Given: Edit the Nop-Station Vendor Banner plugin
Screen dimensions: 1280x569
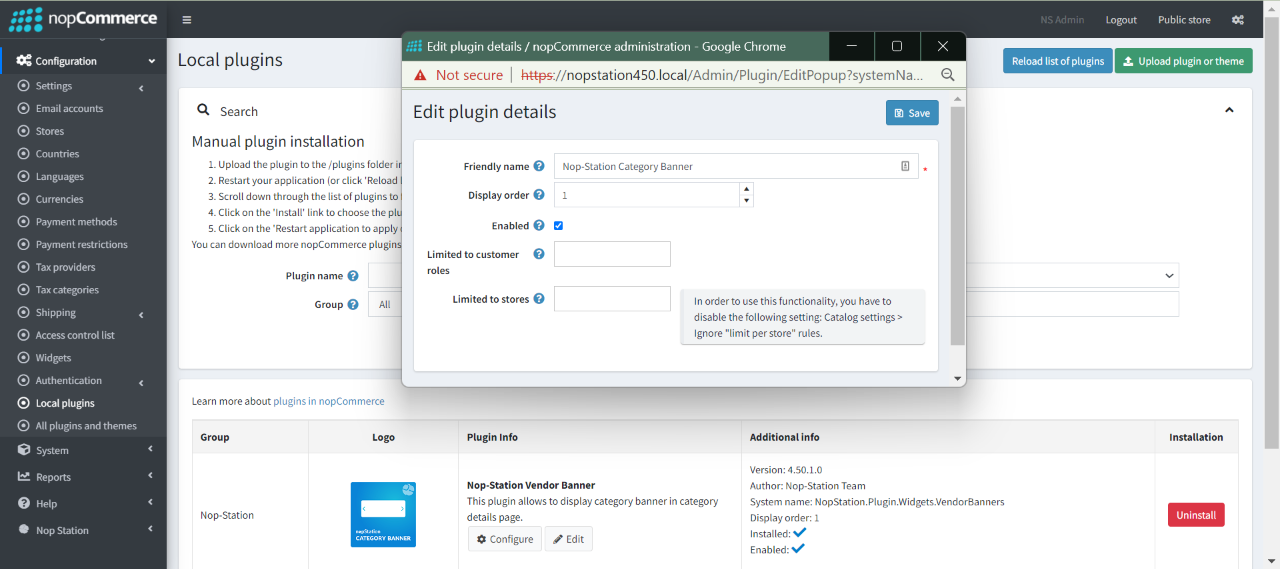Looking at the screenshot, I should tap(569, 539).
